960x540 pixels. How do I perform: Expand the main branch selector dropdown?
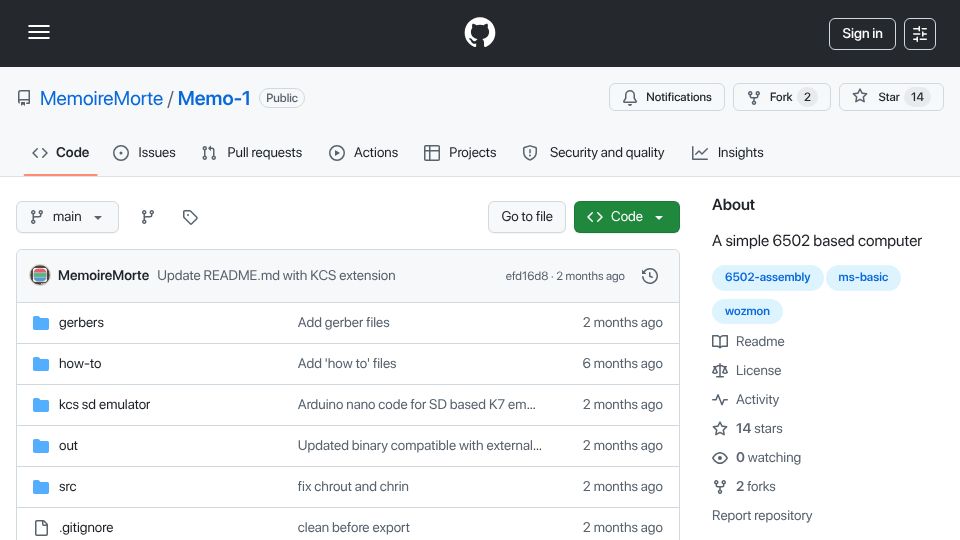click(67, 217)
